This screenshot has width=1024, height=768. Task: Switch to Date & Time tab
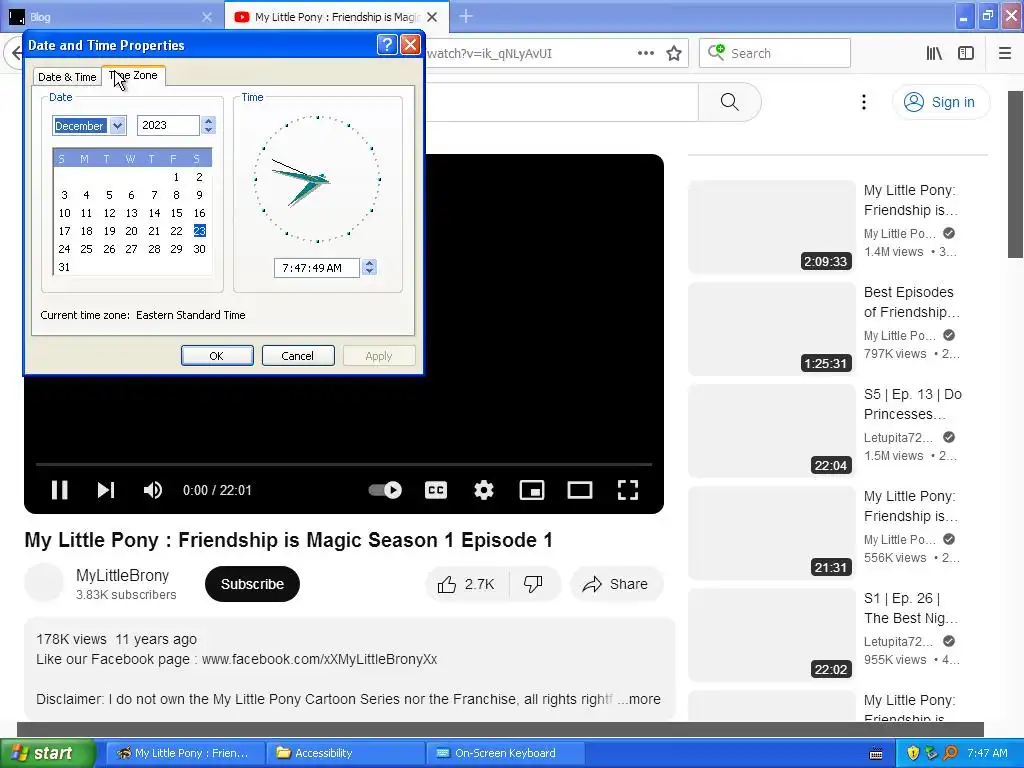67,77
